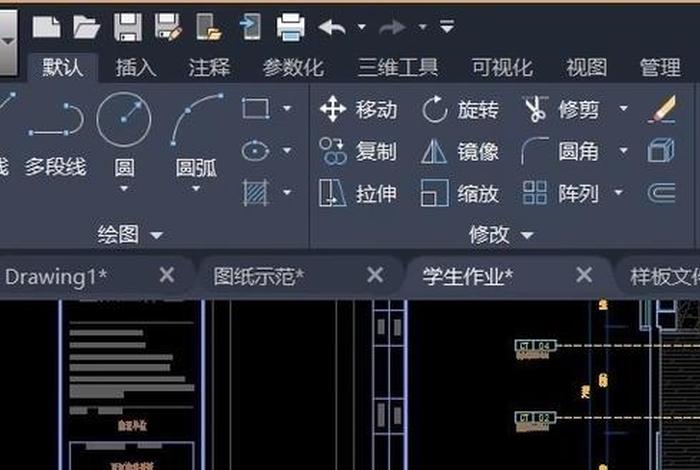The width and height of the screenshot is (700, 470).
Task: Select the 阵列 array tool
Action: click(x=560, y=193)
